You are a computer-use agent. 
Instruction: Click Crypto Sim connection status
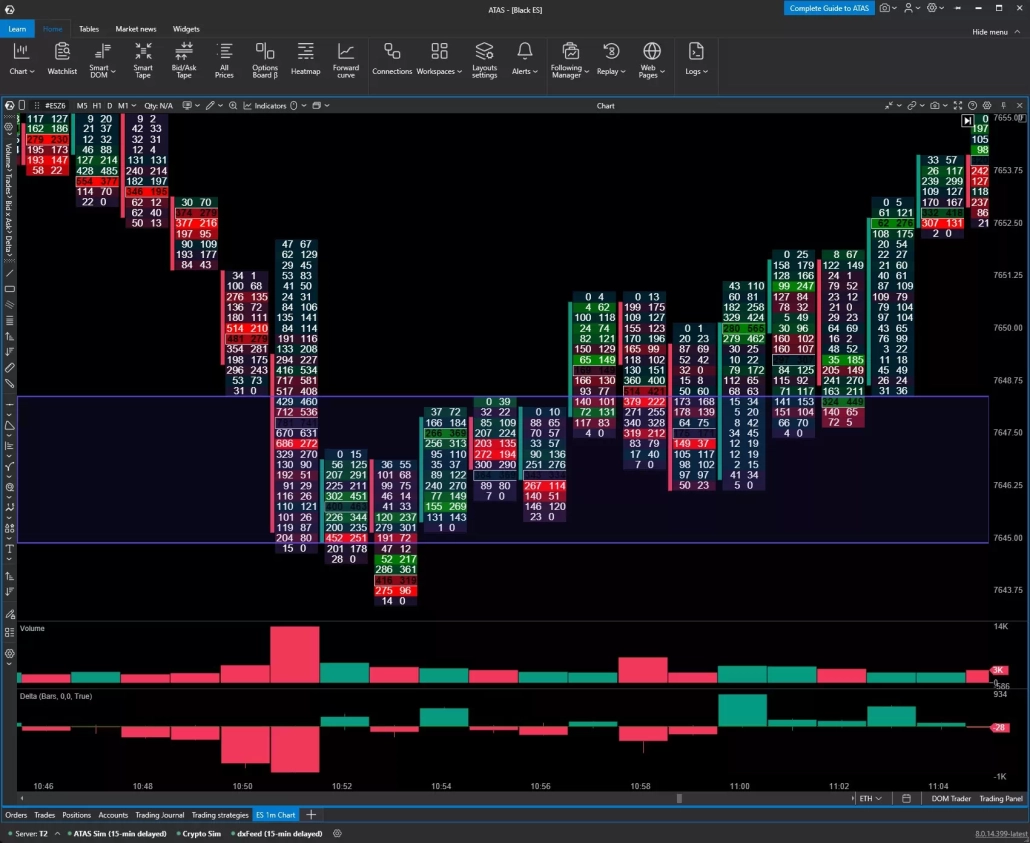click(x=198, y=833)
